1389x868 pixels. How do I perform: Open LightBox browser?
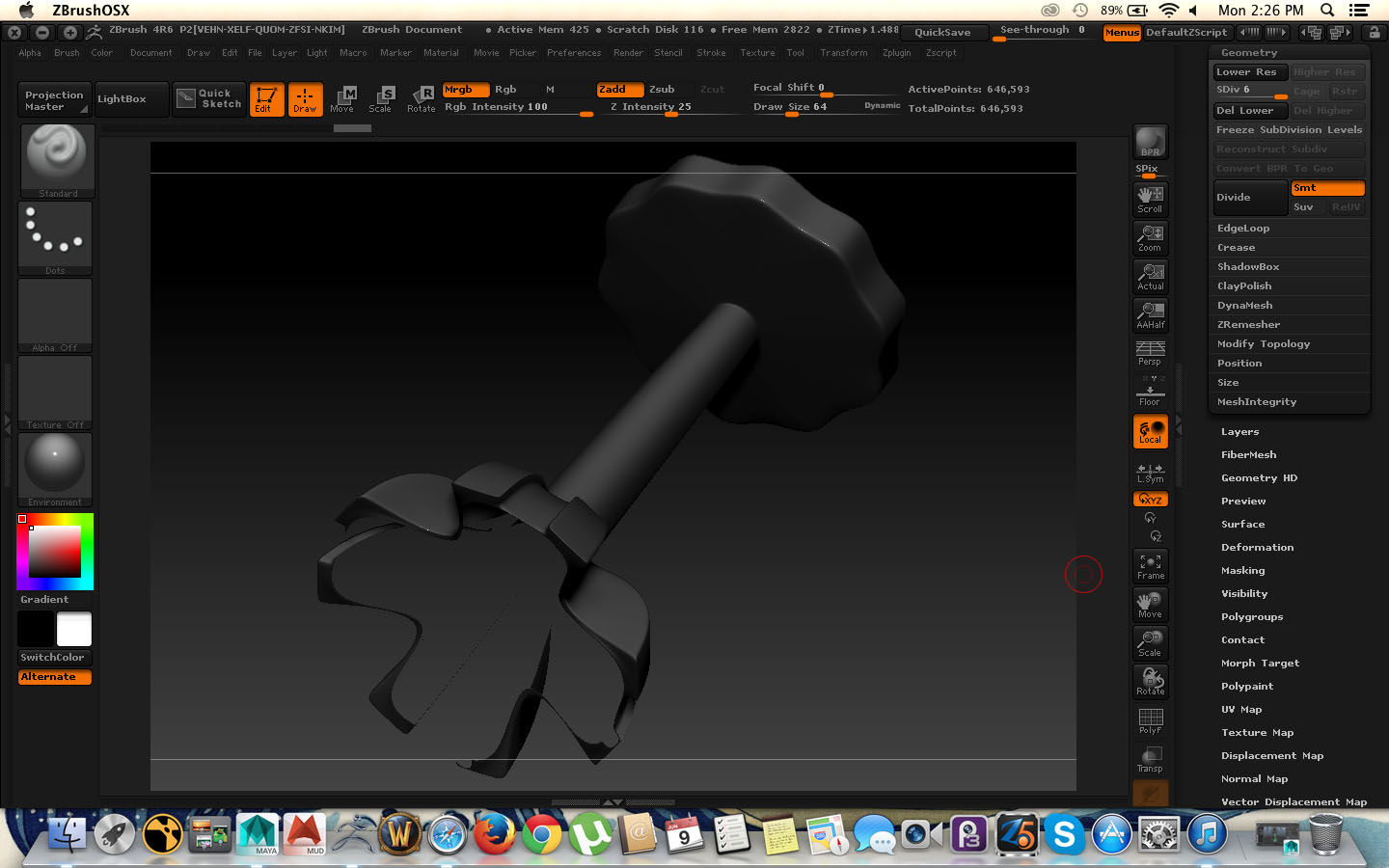tap(131, 98)
